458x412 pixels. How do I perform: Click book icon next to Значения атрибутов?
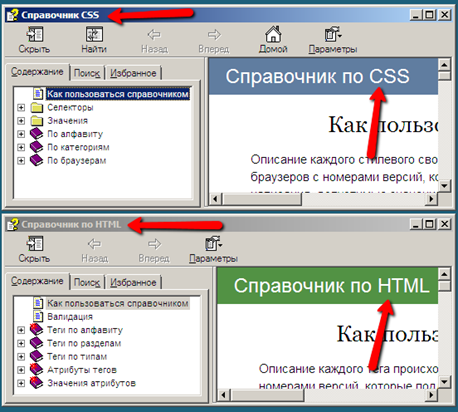point(37,383)
